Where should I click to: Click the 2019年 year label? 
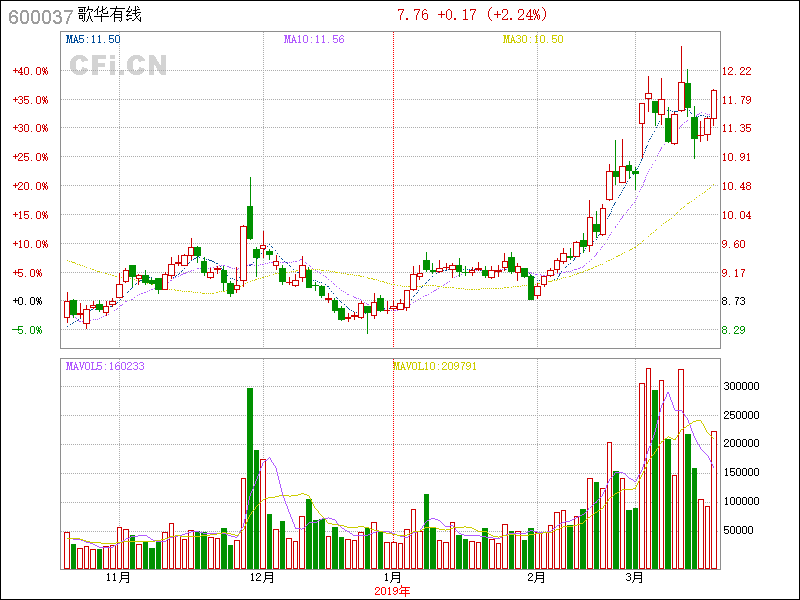click(393, 590)
